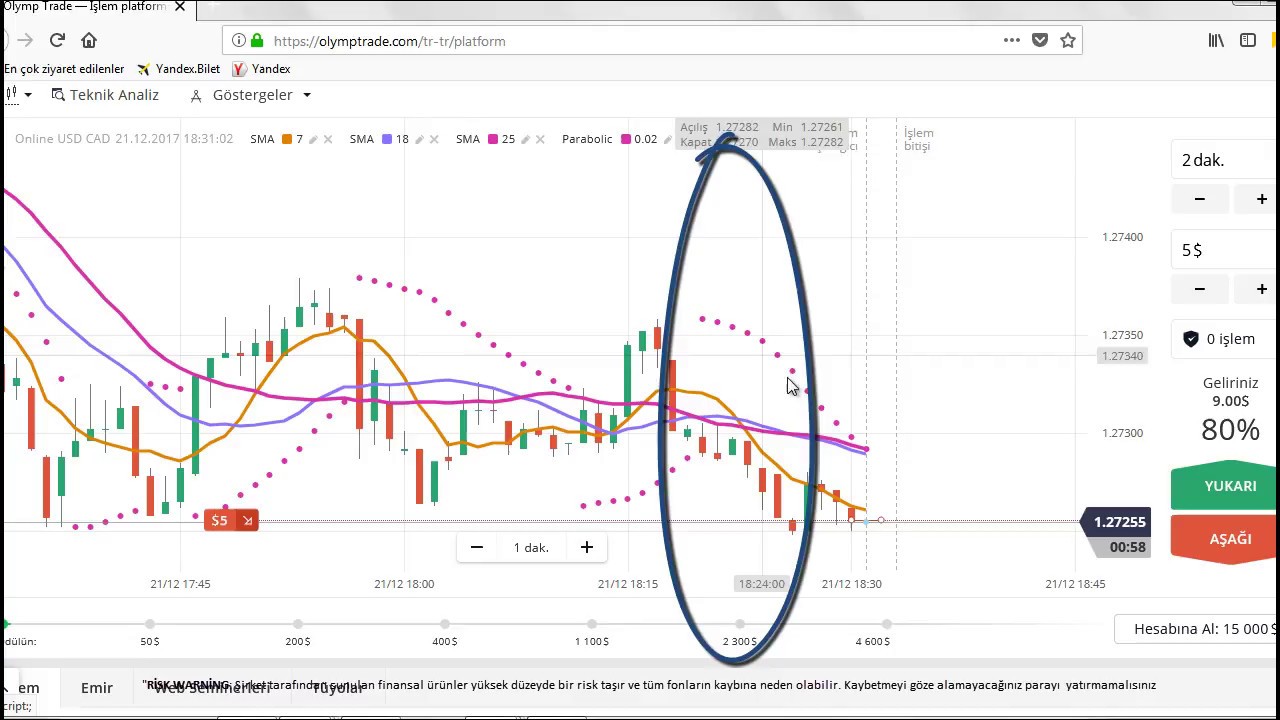Select the $5 open trade marker

pyautogui.click(x=231, y=520)
